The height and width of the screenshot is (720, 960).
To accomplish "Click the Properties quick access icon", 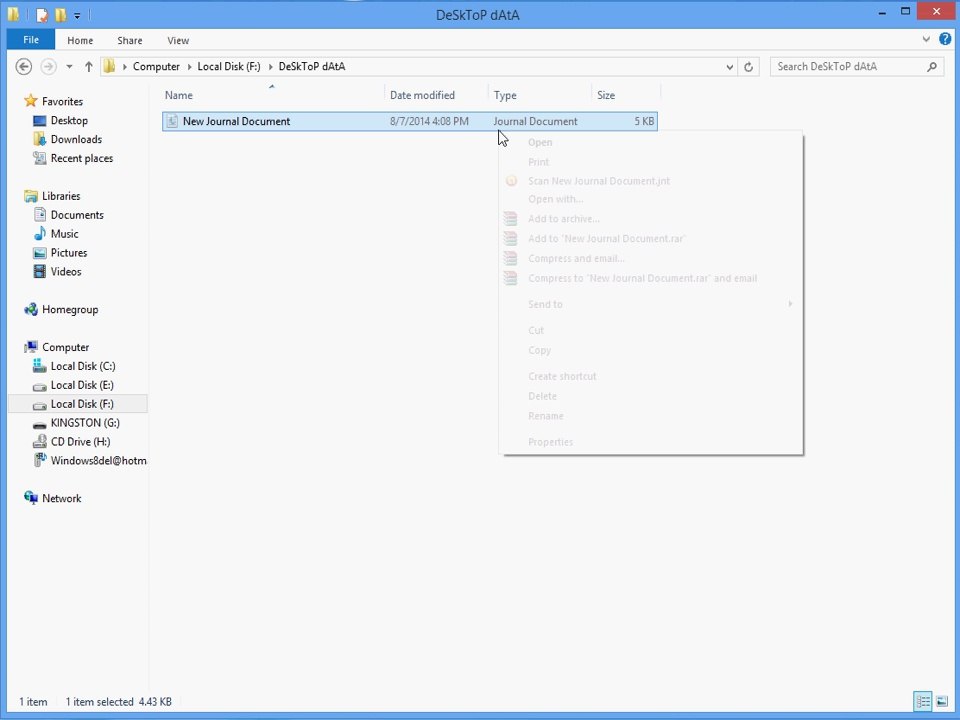I will [42, 15].
